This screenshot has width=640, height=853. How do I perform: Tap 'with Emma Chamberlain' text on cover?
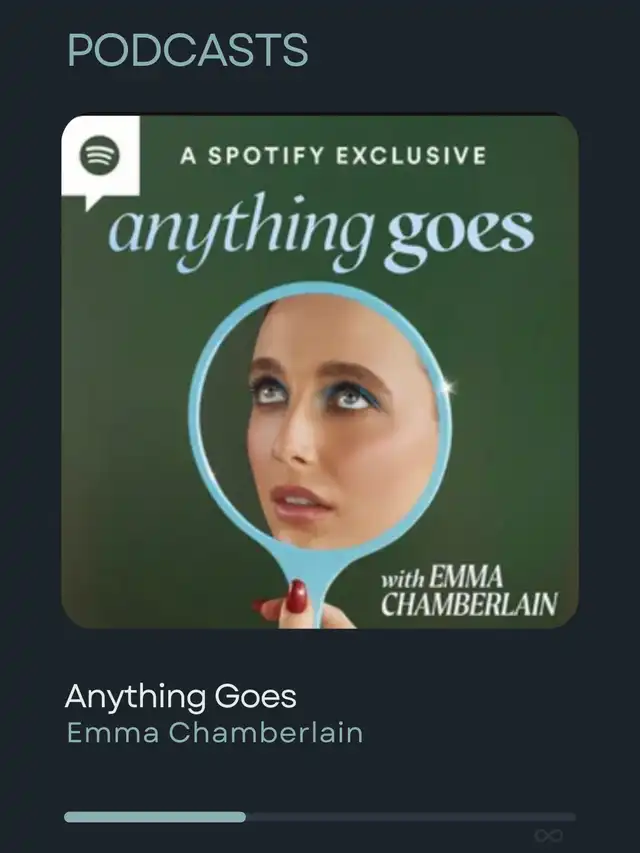coord(469,591)
